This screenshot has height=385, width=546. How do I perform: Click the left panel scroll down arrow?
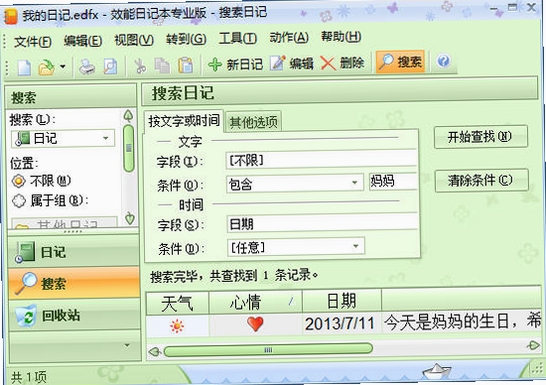coord(130,218)
